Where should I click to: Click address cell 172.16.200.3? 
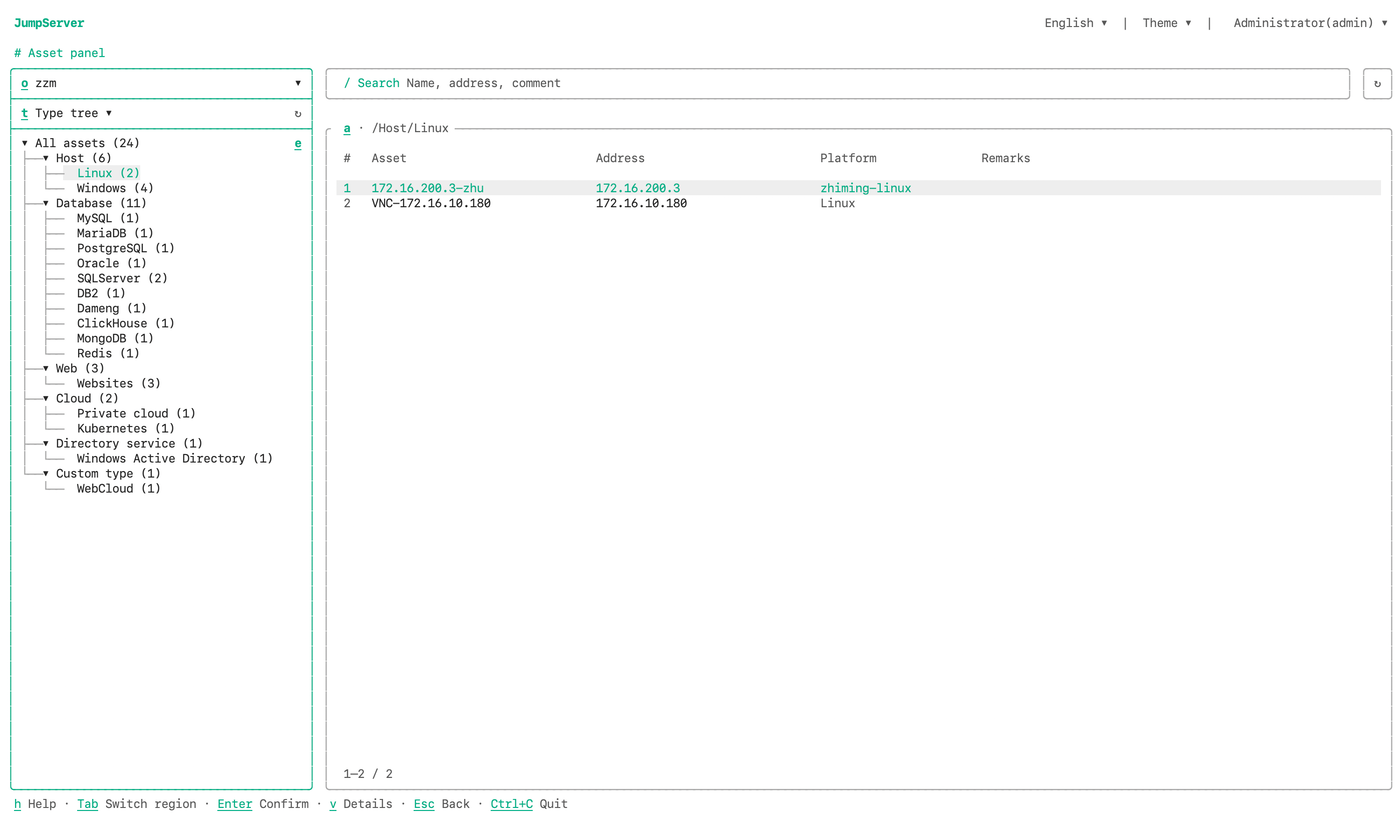[638, 189]
